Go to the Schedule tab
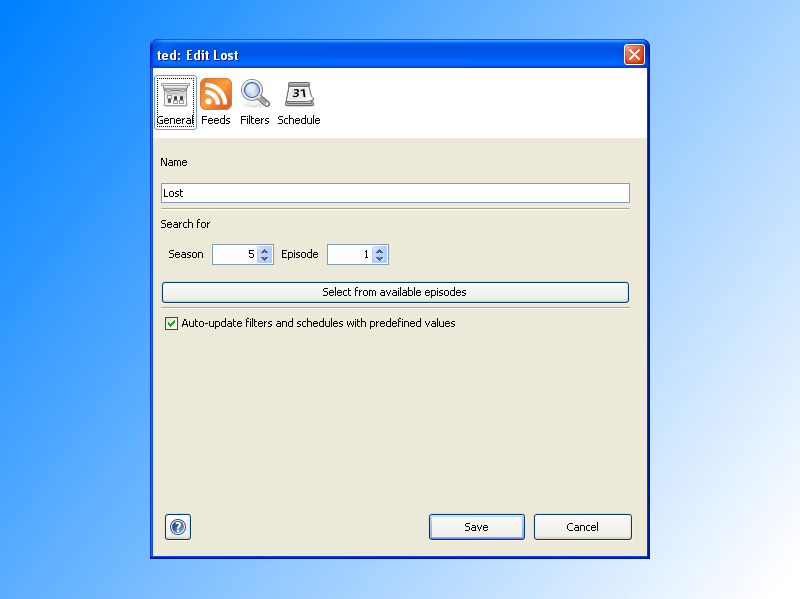The image size is (800, 599). click(299, 103)
